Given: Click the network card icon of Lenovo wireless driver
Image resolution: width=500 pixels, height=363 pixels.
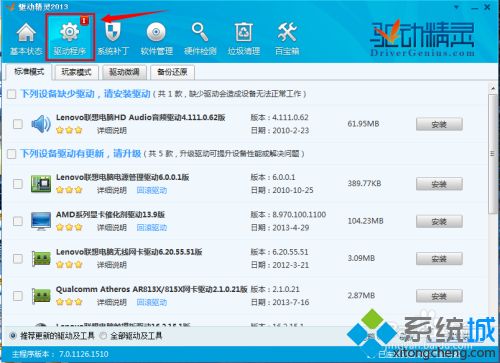Looking at the screenshot, I should [x=41, y=258].
